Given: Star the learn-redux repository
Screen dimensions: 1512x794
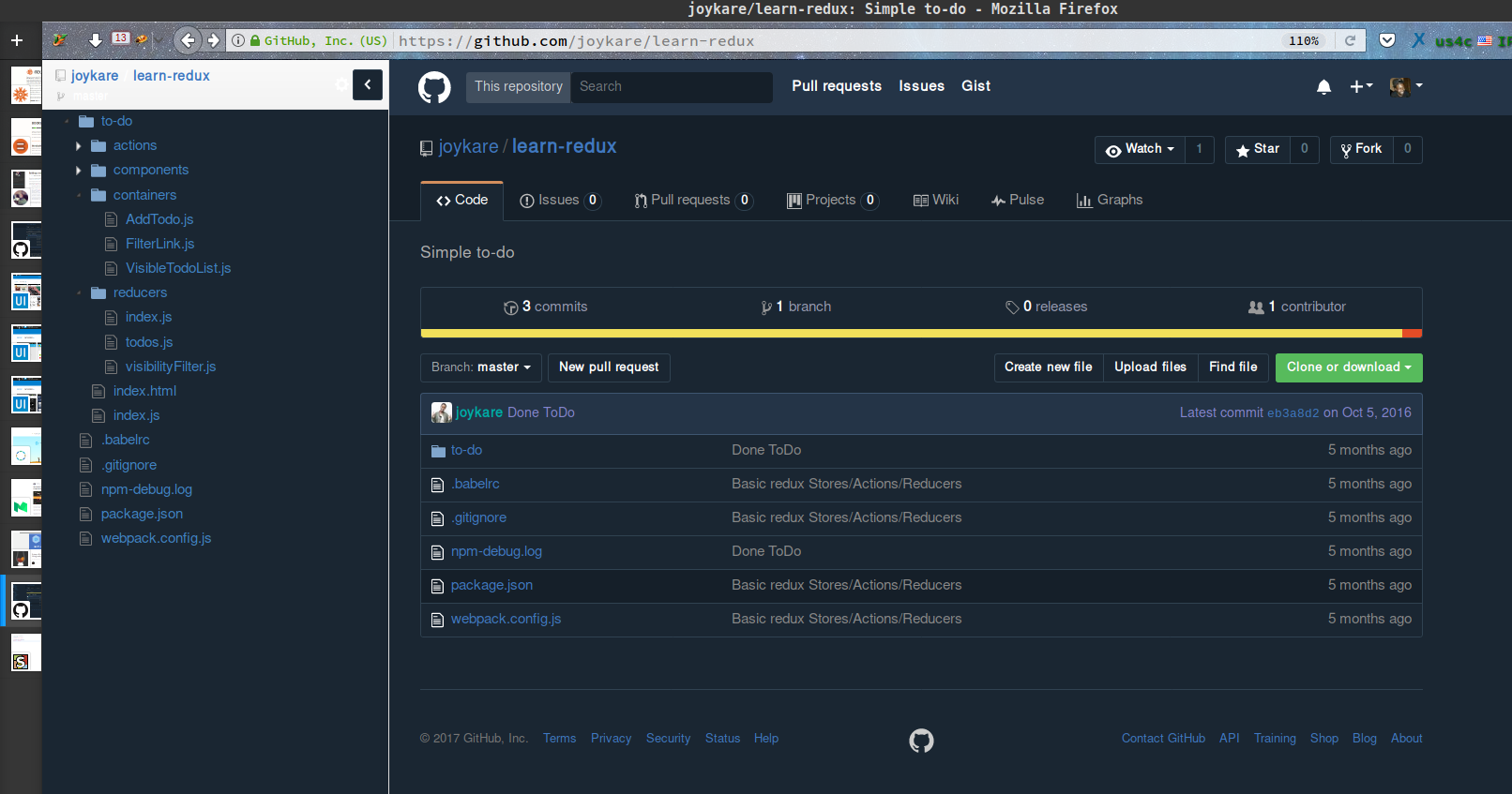Looking at the screenshot, I should pos(1258,149).
